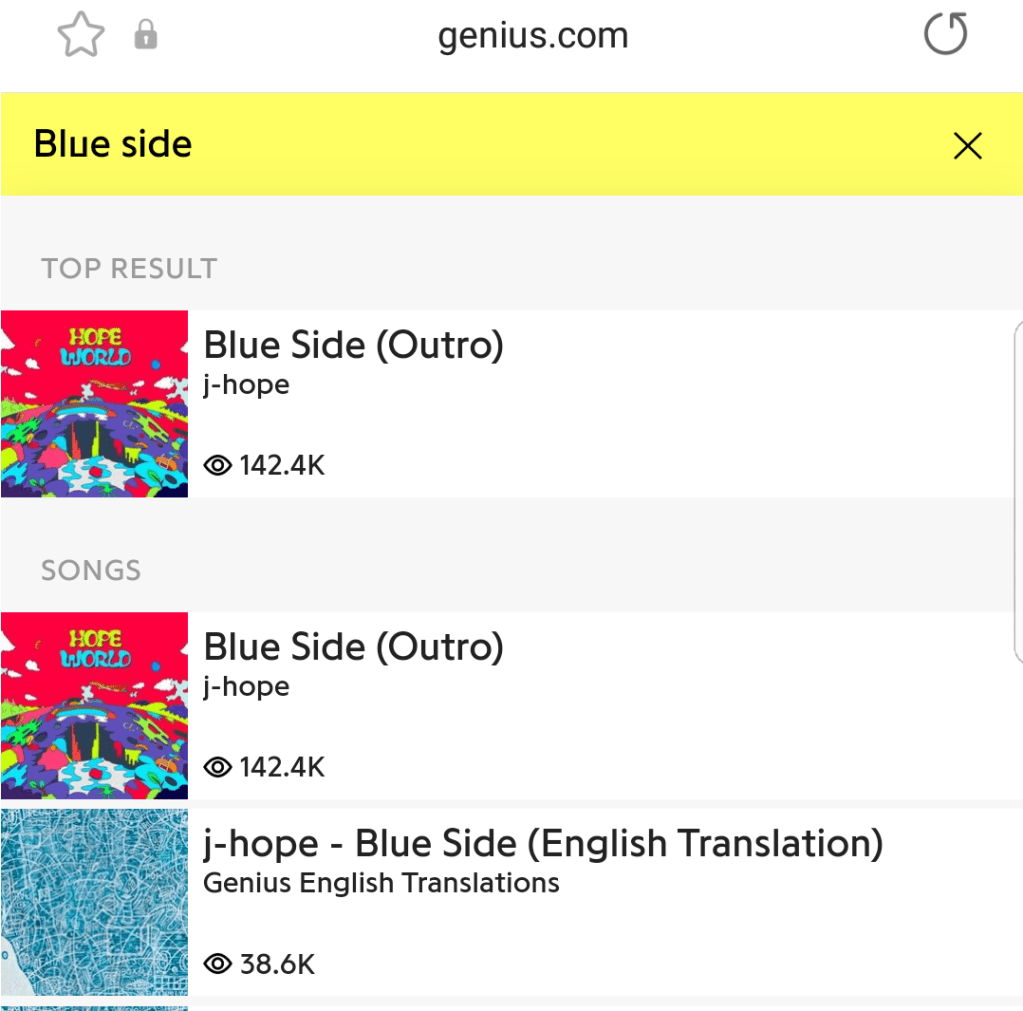
Task: Clear the "Blue side" search with X
Action: [x=967, y=146]
